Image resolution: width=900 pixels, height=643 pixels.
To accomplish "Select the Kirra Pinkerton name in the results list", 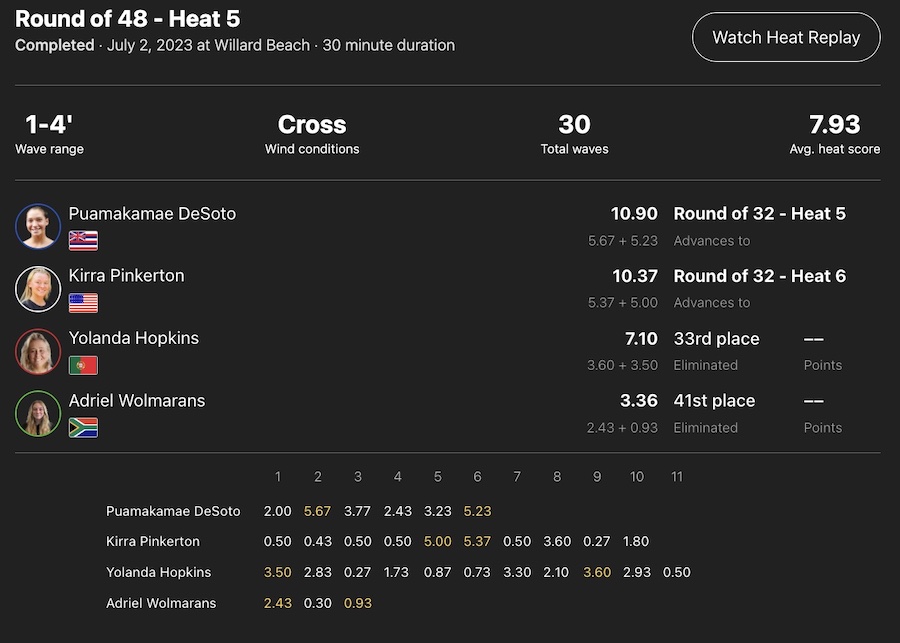I will point(126,276).
